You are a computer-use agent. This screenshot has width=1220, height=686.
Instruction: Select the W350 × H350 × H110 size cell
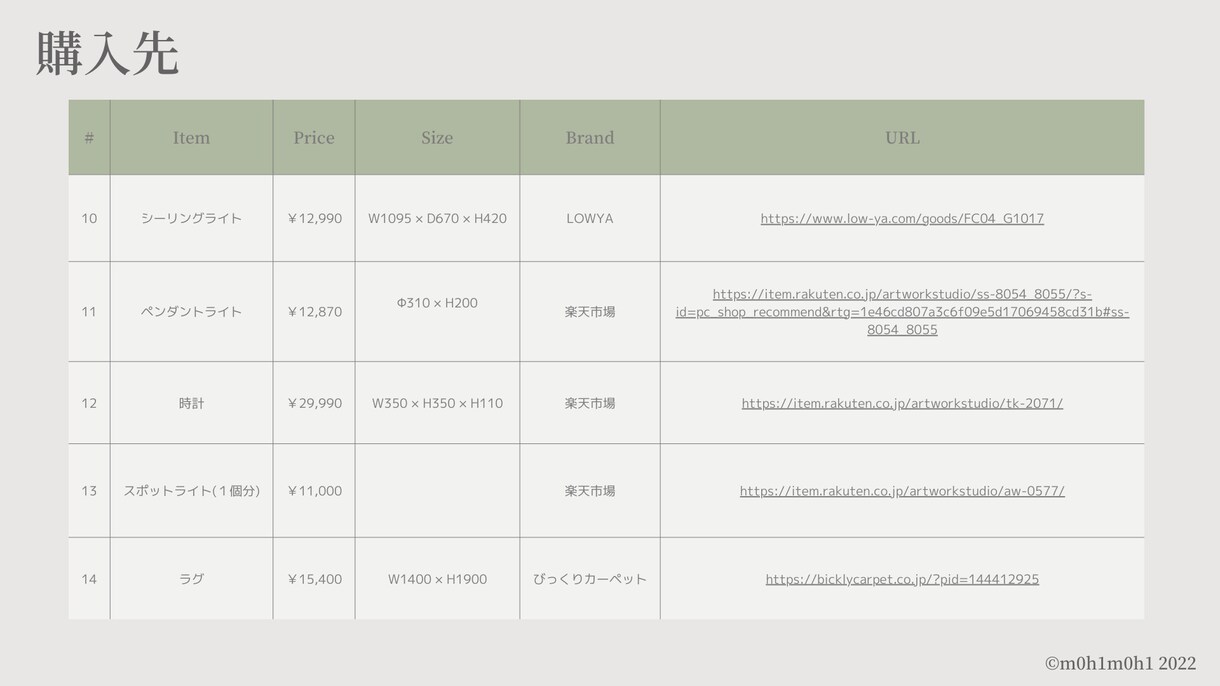click(x=437, y=403)
